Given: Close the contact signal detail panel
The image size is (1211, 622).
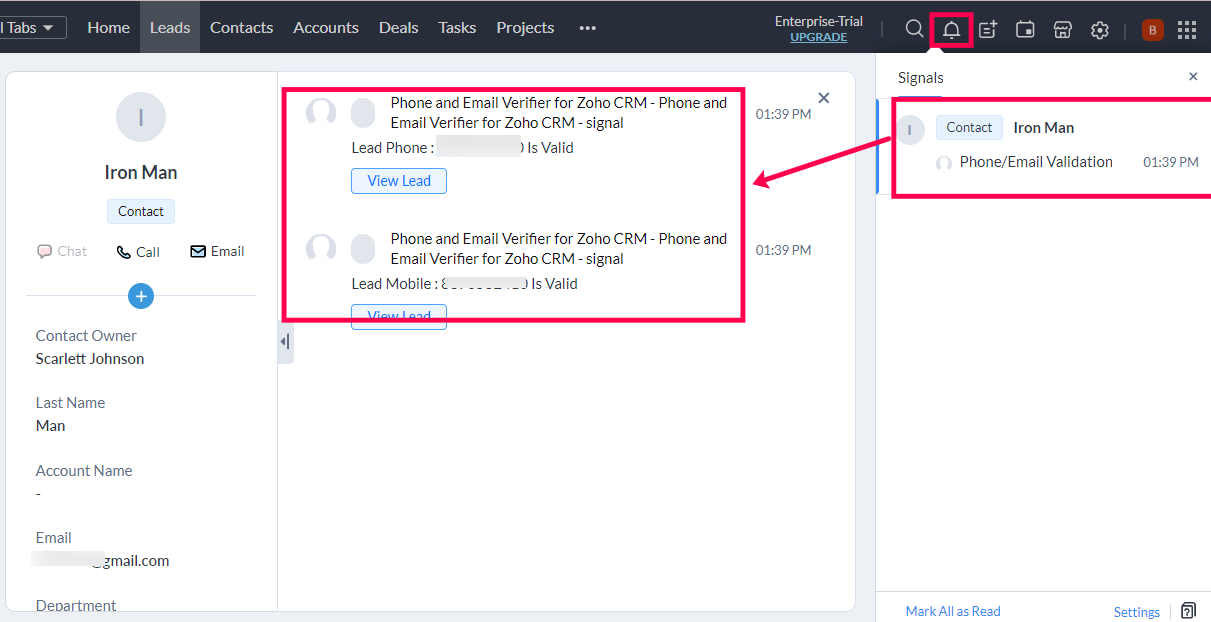Looking at the screenshot, I should [x=824, y=98].
